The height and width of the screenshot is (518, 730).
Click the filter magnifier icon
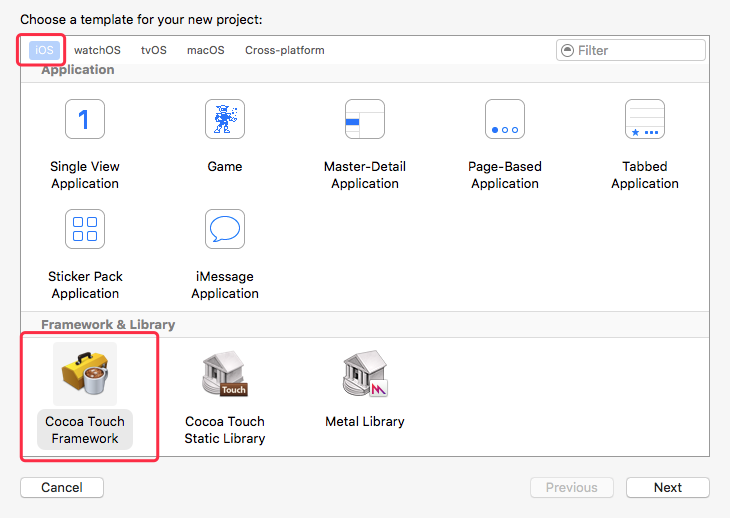(x=568, y=50)
